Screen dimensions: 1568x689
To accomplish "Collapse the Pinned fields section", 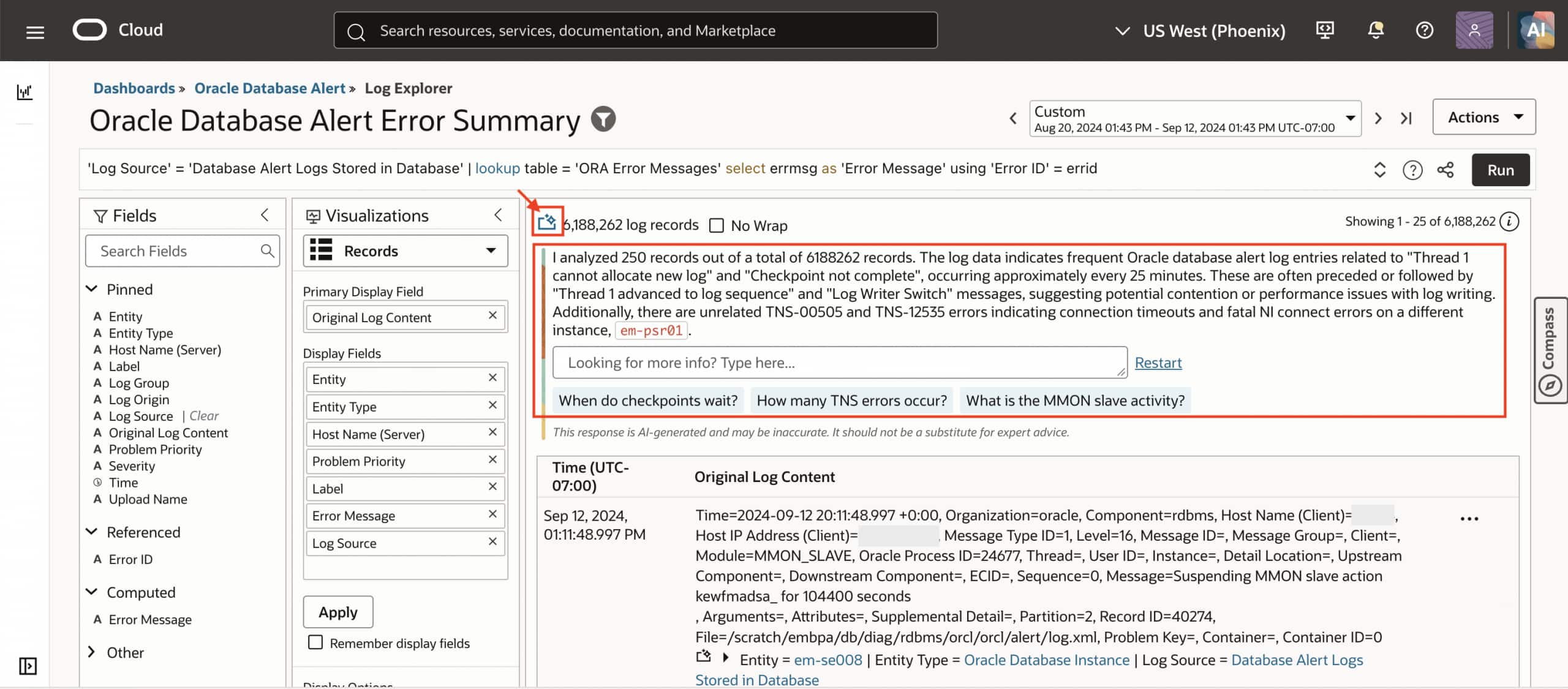I will pyautogui.click(x=92, y=289).
